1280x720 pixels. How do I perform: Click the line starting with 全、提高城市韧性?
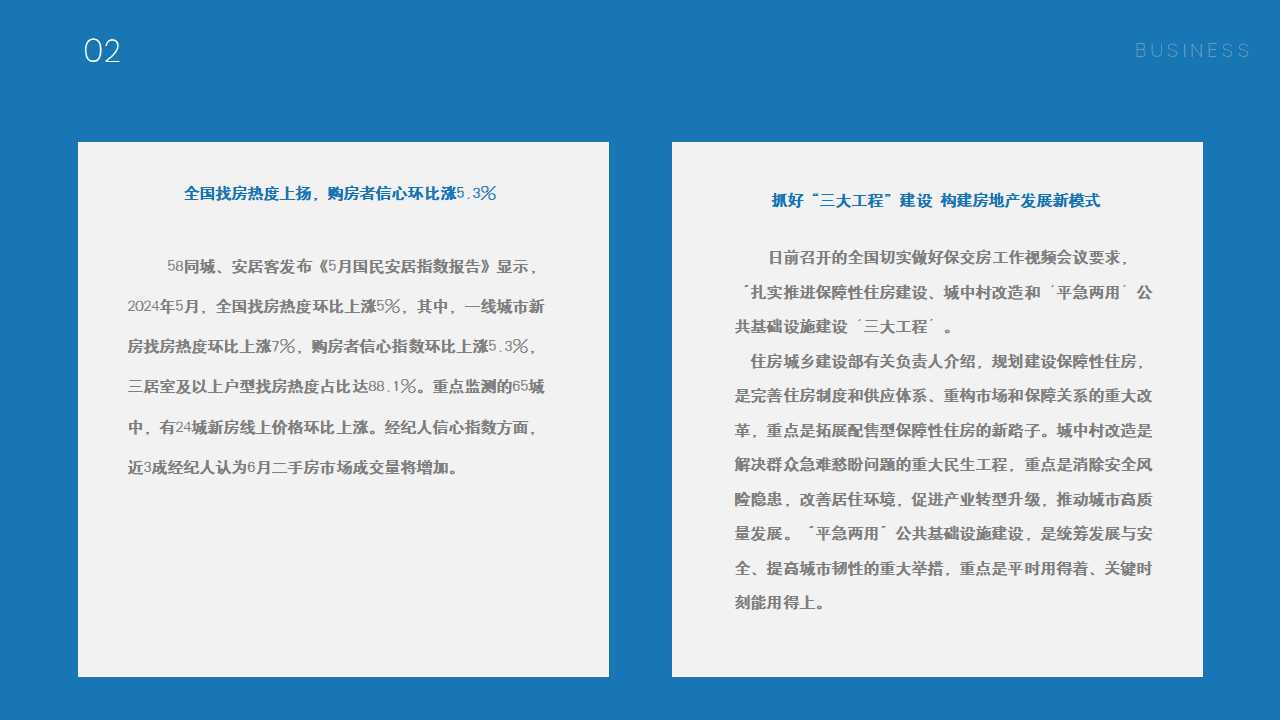(x=943, y=568)
